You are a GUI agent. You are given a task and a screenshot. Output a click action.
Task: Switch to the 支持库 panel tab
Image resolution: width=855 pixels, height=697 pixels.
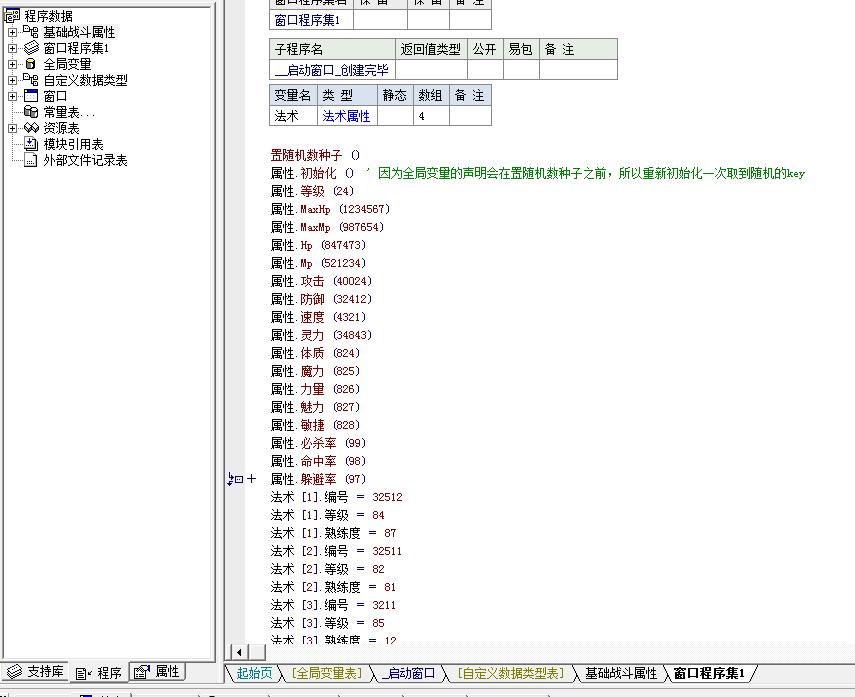[35, 671]
